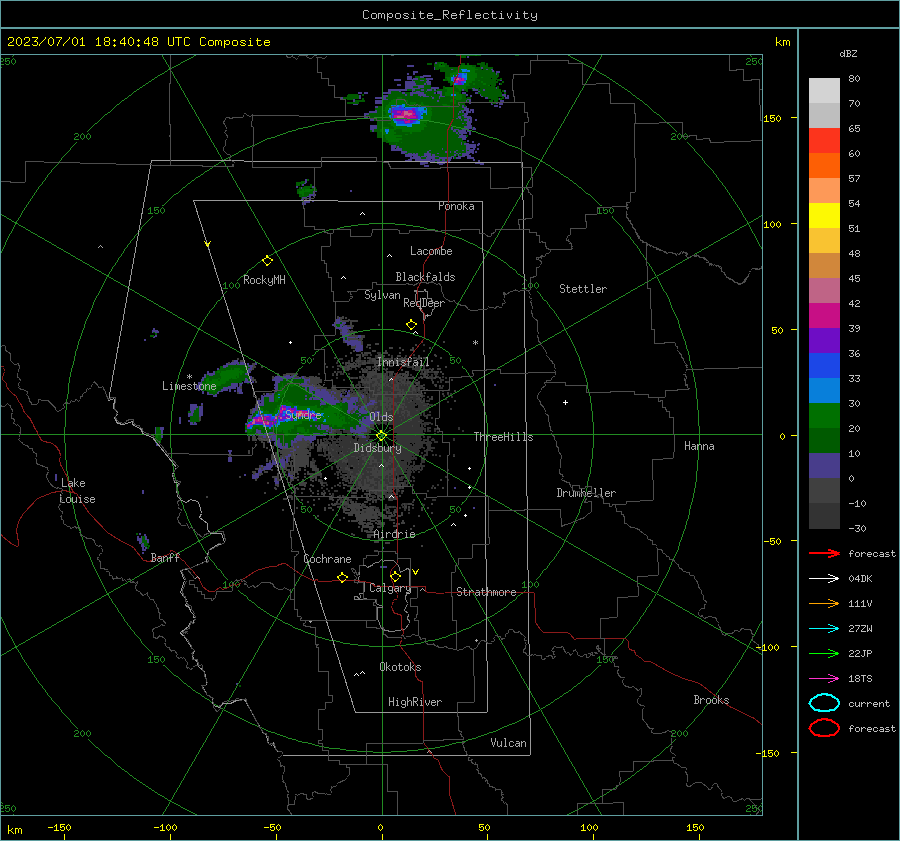
Task: Select the 30 dBZ light blue swatch
Action: point(824,390)
